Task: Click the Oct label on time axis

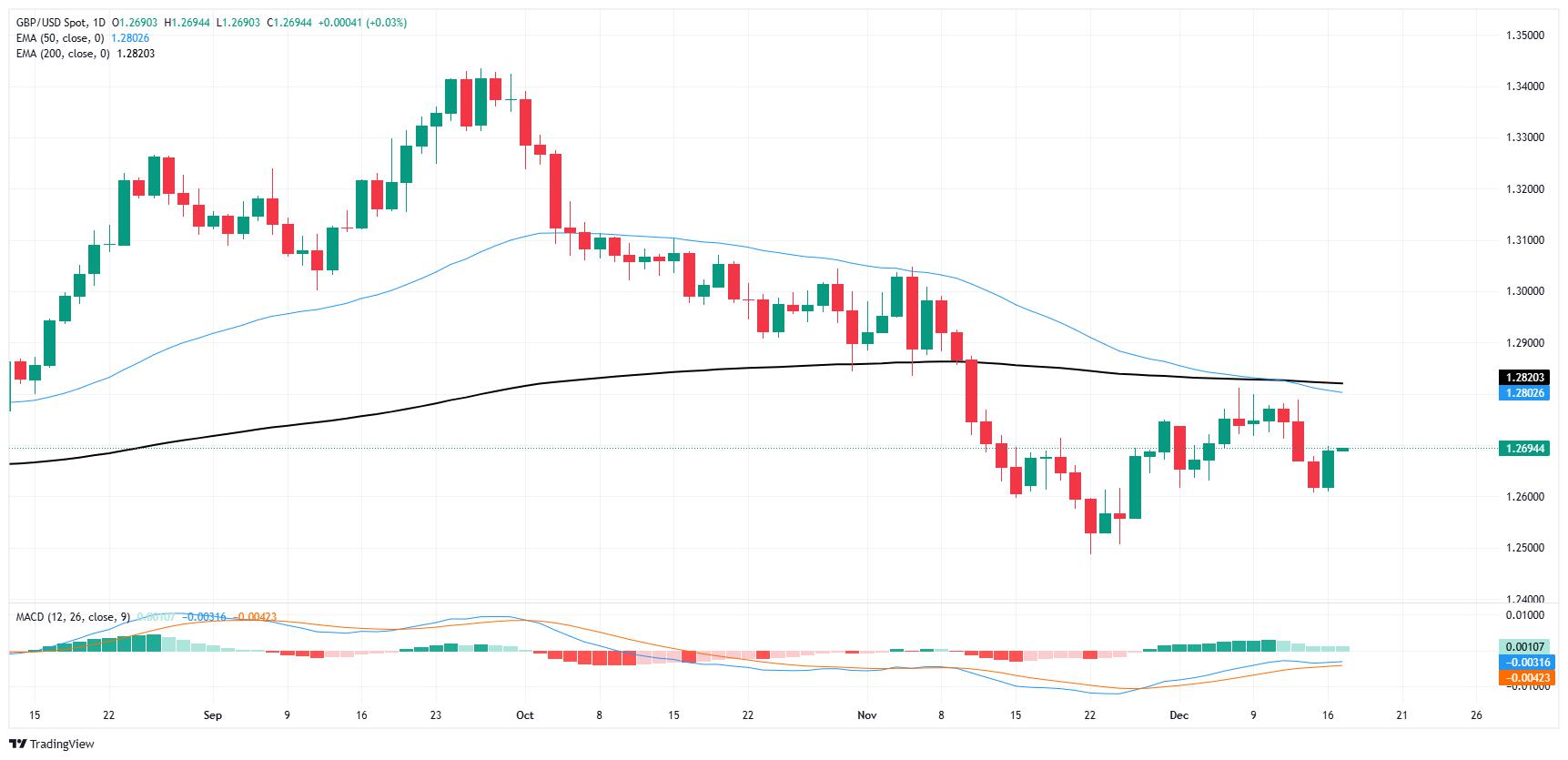Action: [x=524, y=715]
